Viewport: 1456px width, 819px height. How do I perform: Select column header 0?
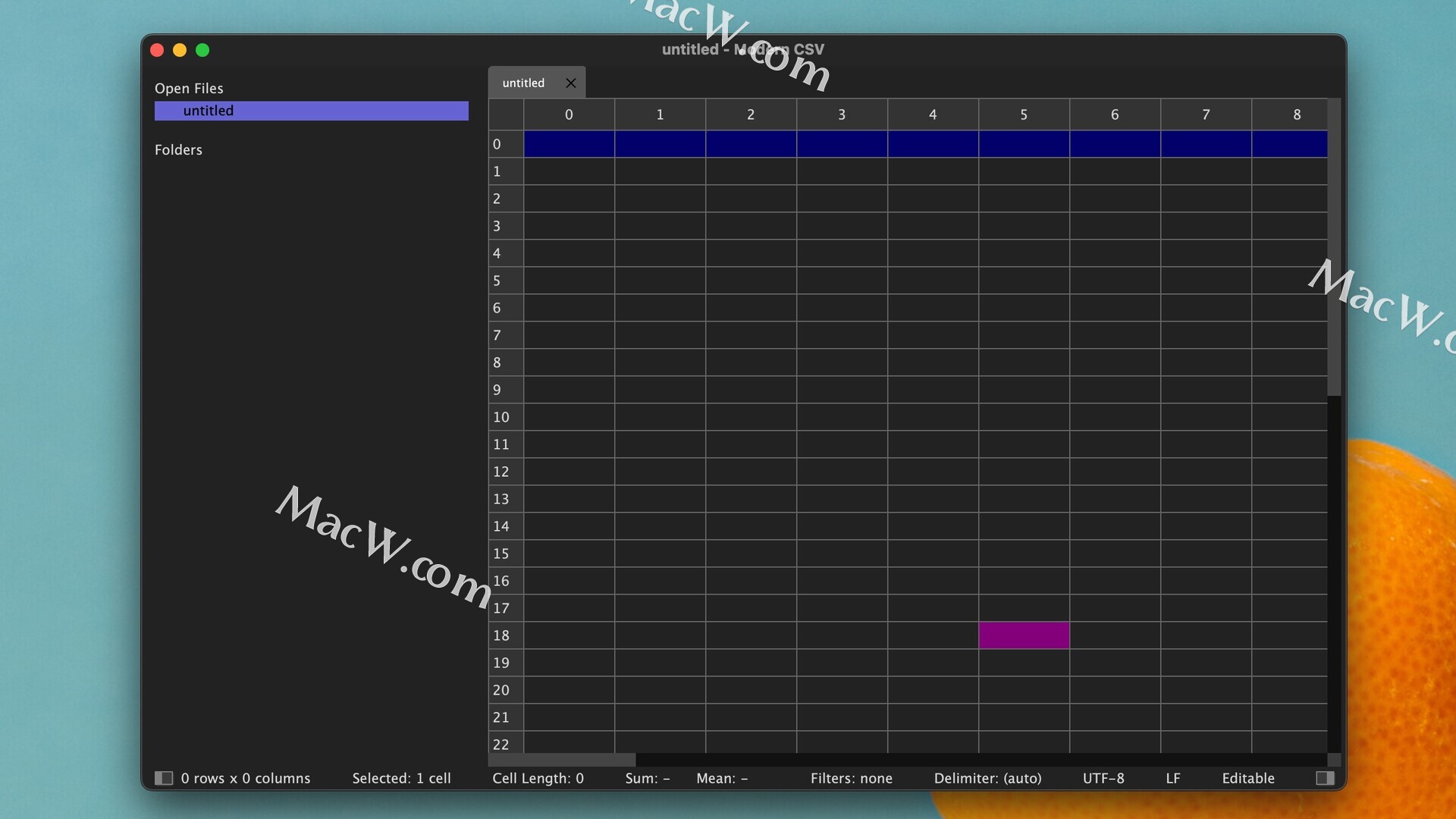click(x=569, y=115)
